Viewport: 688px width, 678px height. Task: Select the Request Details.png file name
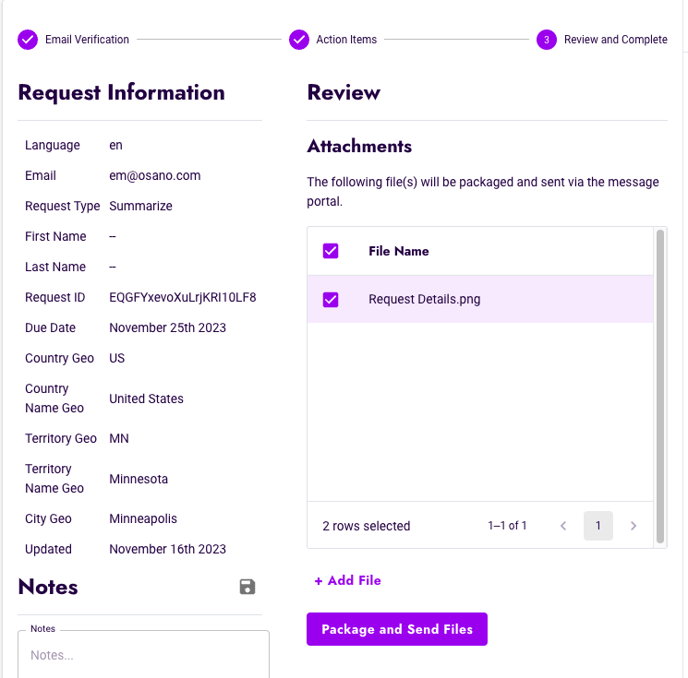[424, 299]
